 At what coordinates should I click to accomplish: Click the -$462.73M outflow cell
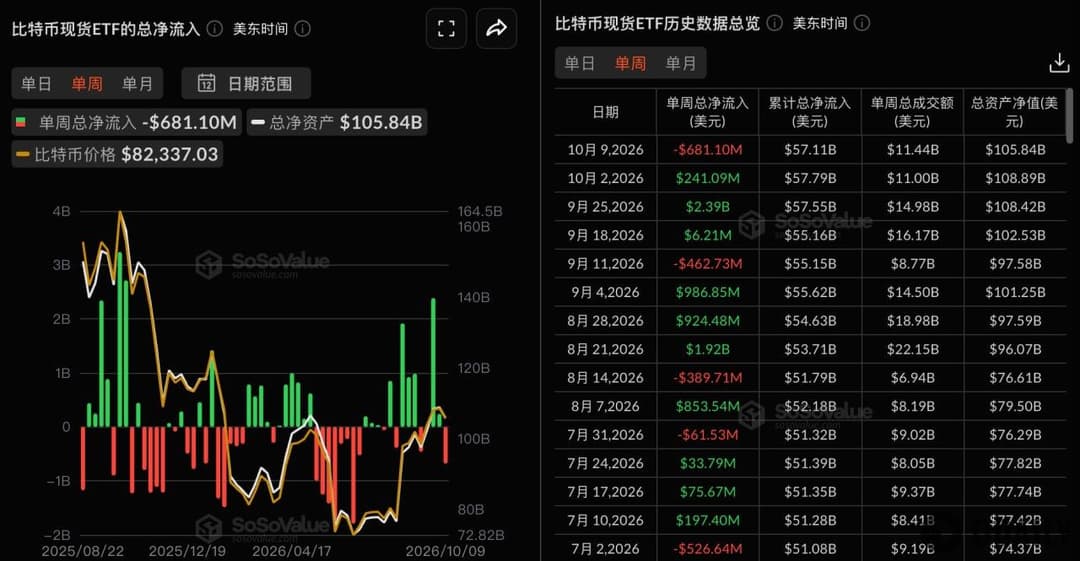coord(707,264)
